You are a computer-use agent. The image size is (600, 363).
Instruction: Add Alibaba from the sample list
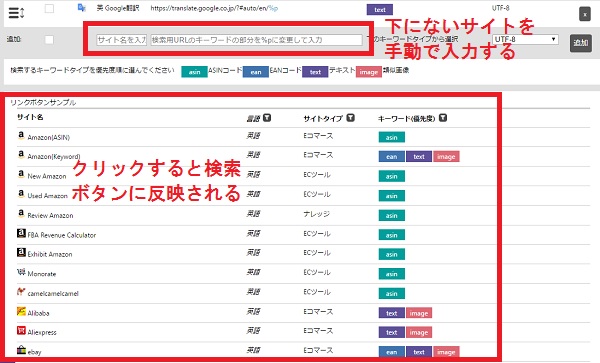pyautogui.click(x=38, y=313)
